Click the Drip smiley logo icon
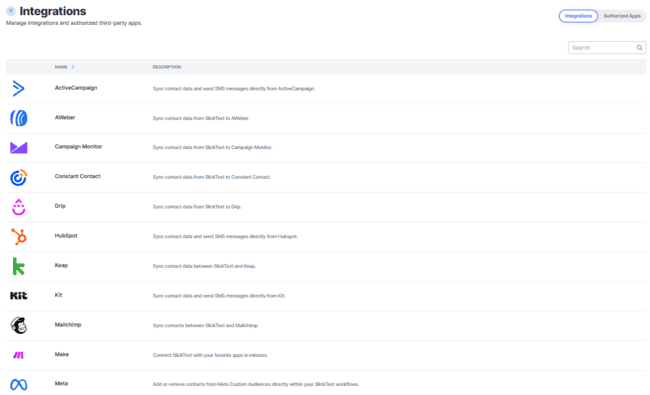Viewport: 650px width, 395px height. click(19, 207)
